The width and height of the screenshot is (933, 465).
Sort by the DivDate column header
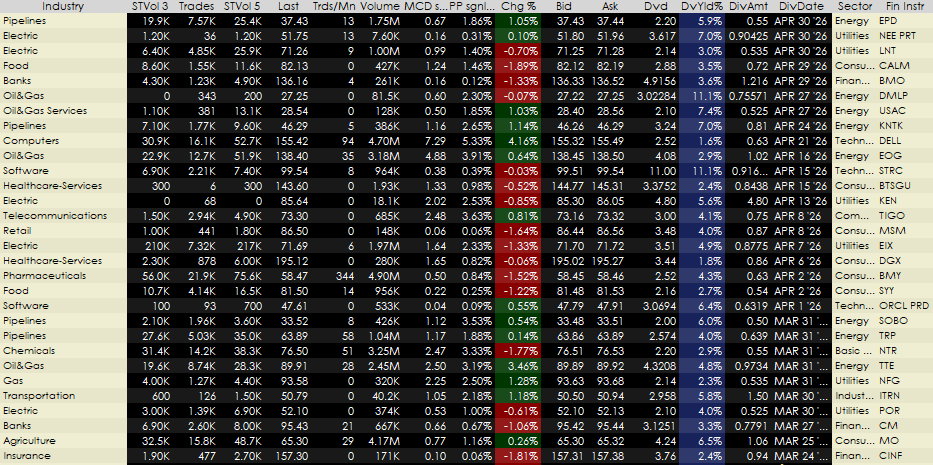tap(801, 7)
